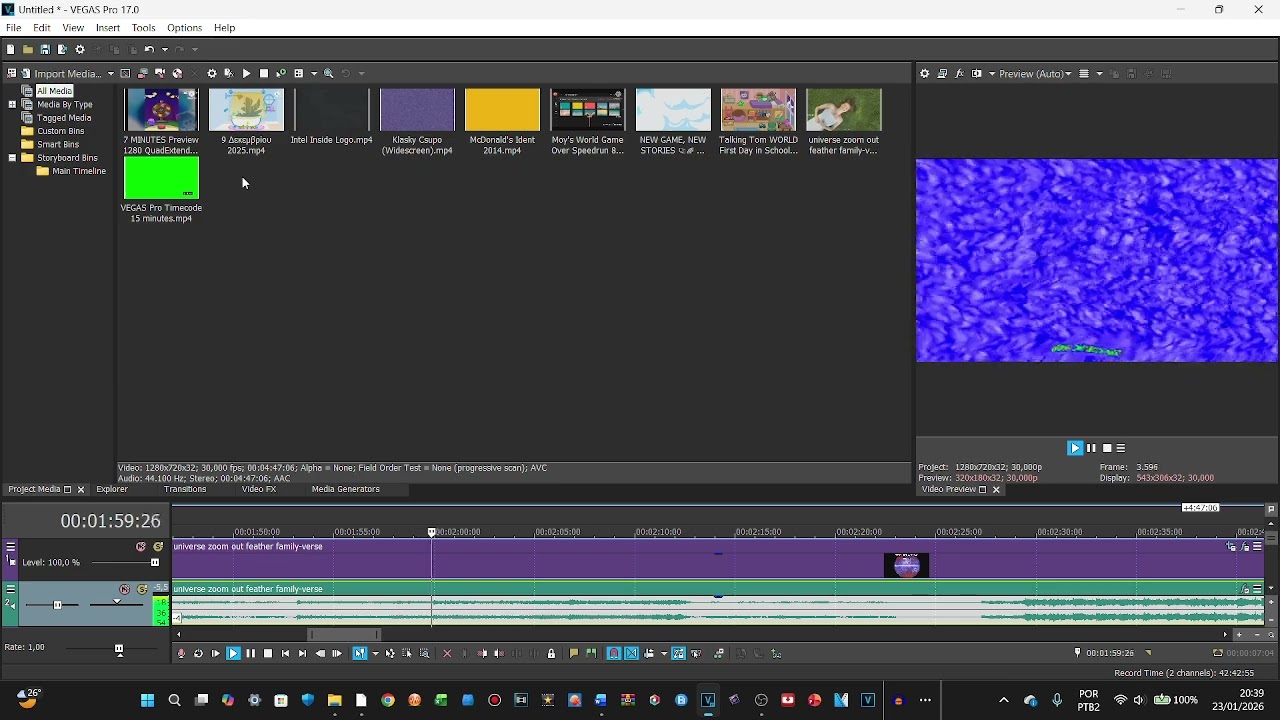
Task: Open the File menu
Action: (14, 28)
